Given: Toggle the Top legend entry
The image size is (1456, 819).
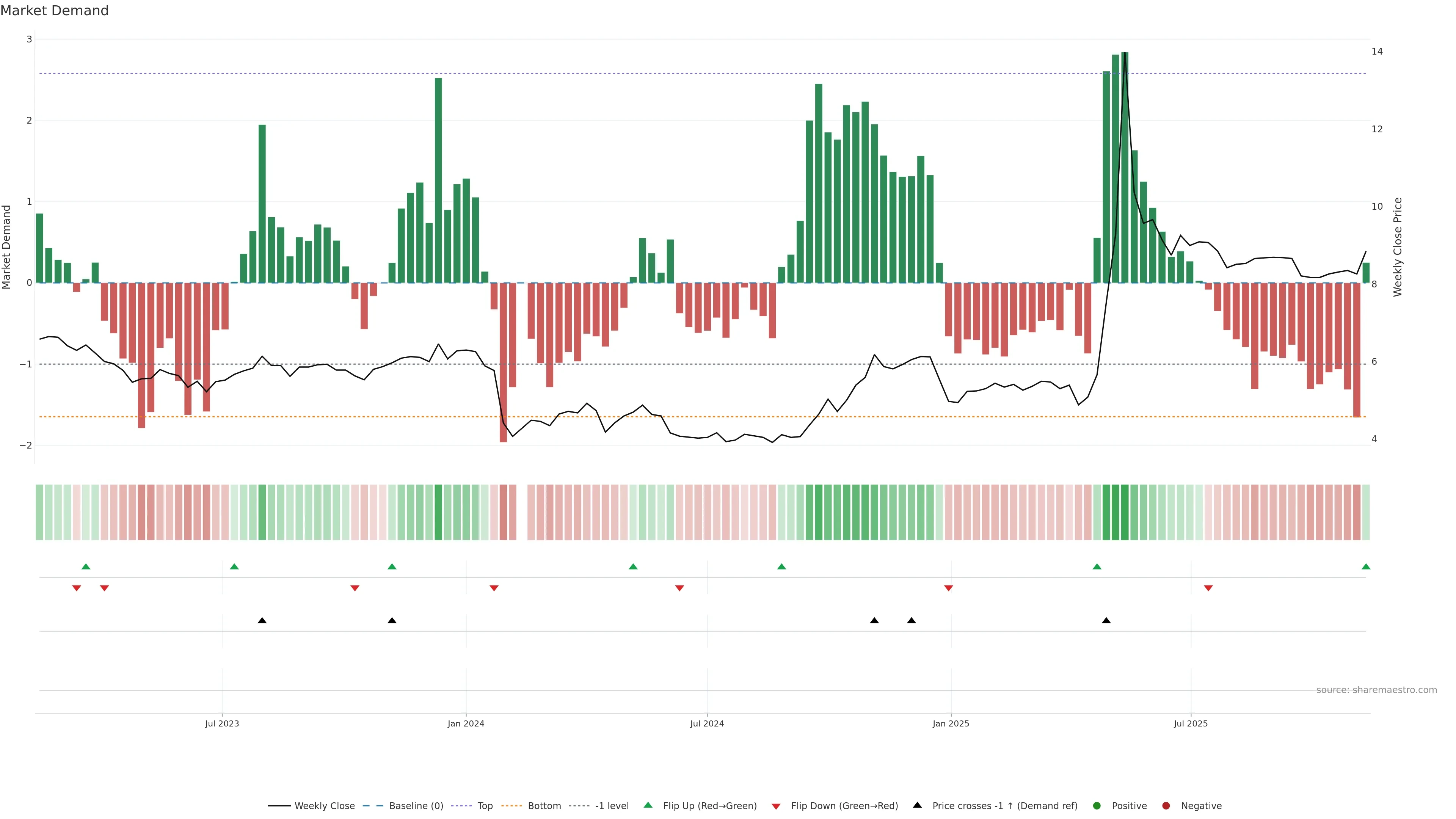Looking at the screenshot, I should point(485,806).
